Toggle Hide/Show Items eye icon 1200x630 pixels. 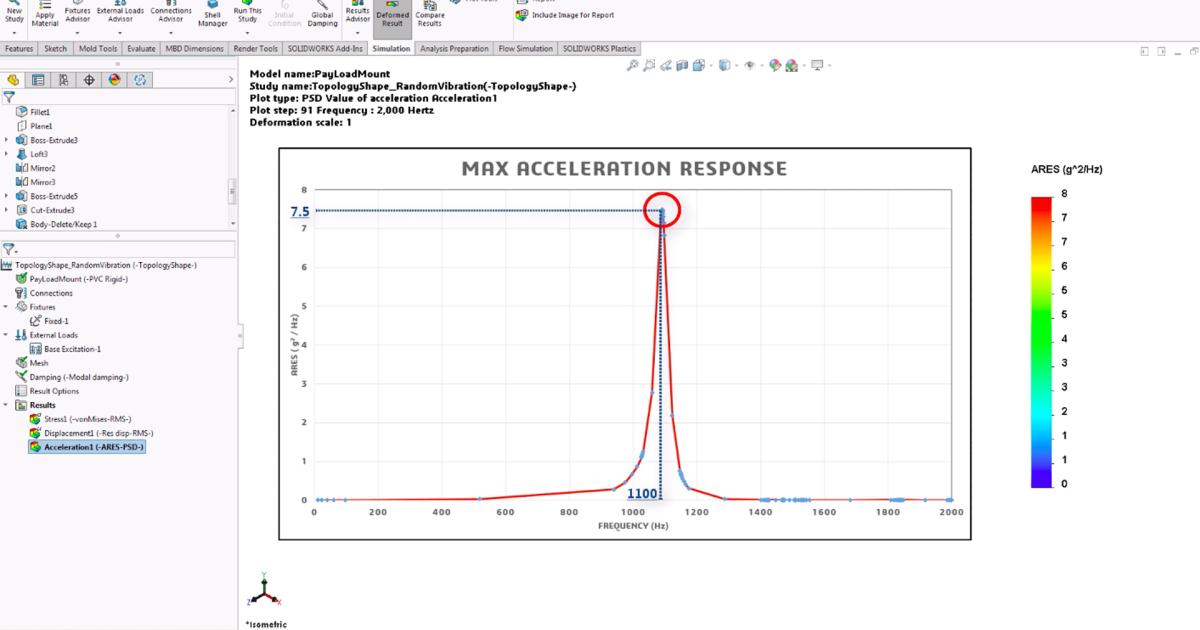click(748, 65)
